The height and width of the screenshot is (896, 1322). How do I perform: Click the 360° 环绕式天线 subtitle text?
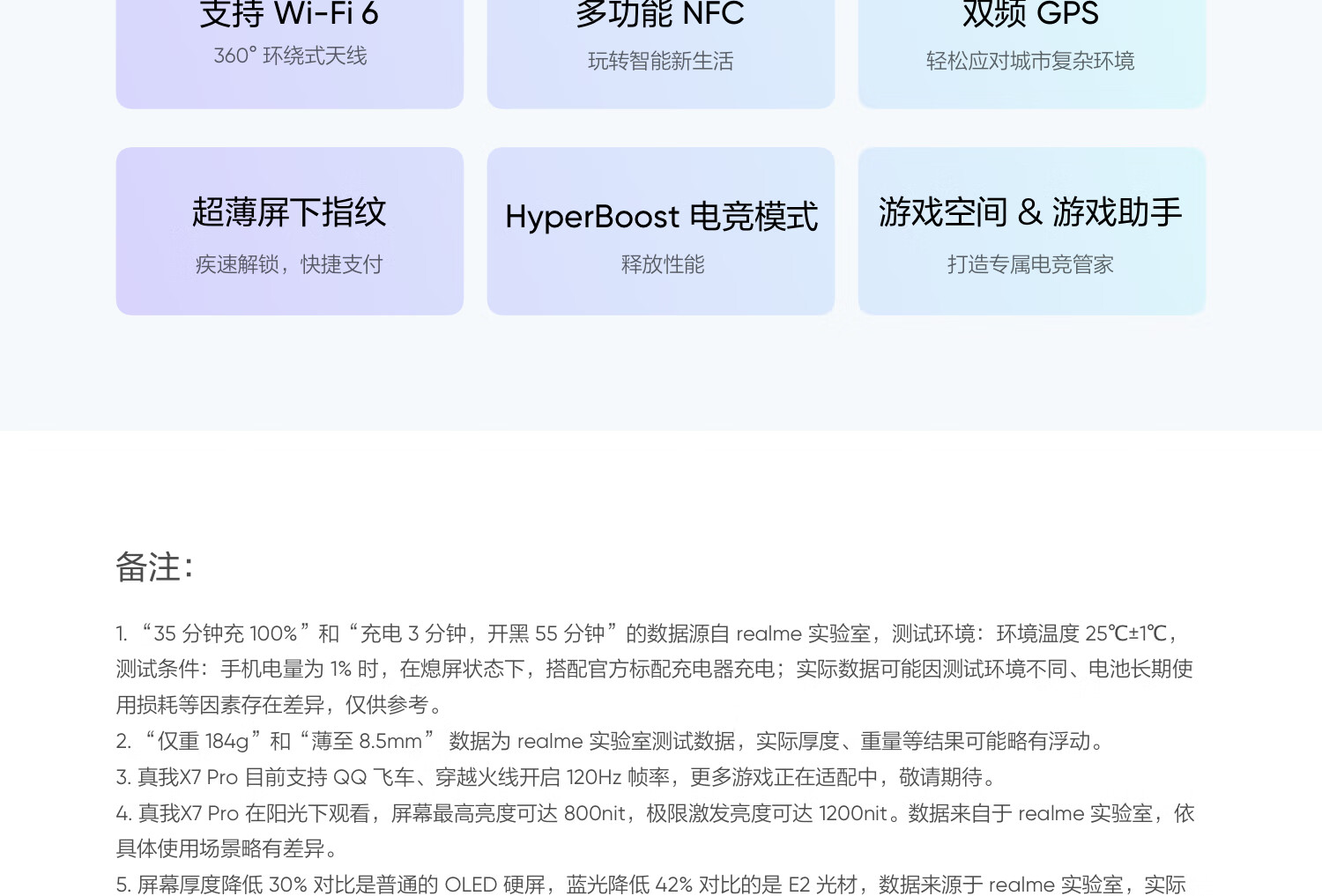click(290, 56)
